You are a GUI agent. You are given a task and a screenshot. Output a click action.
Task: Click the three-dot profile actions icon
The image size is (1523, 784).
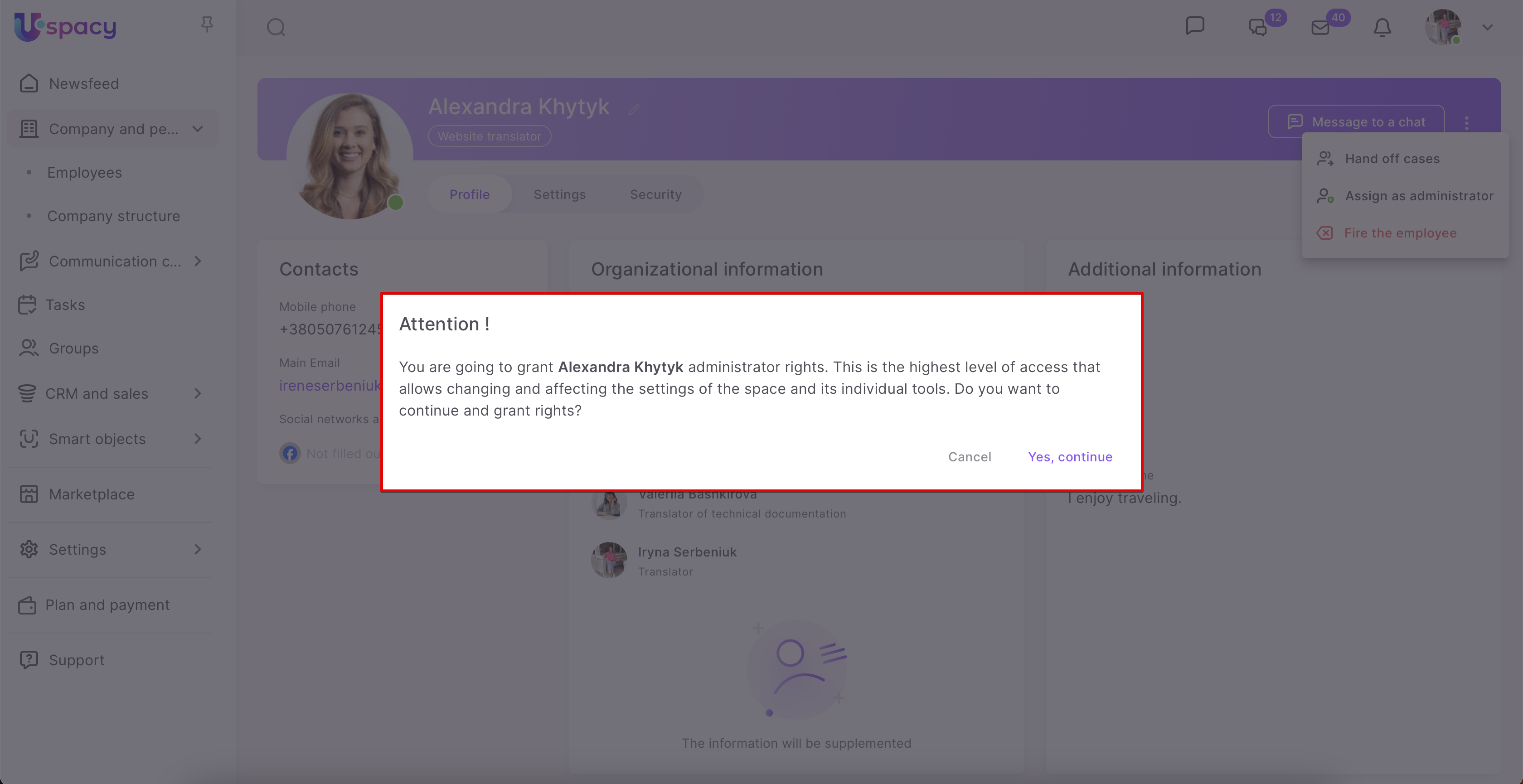pyautogui.click(x=1466, y=122)
